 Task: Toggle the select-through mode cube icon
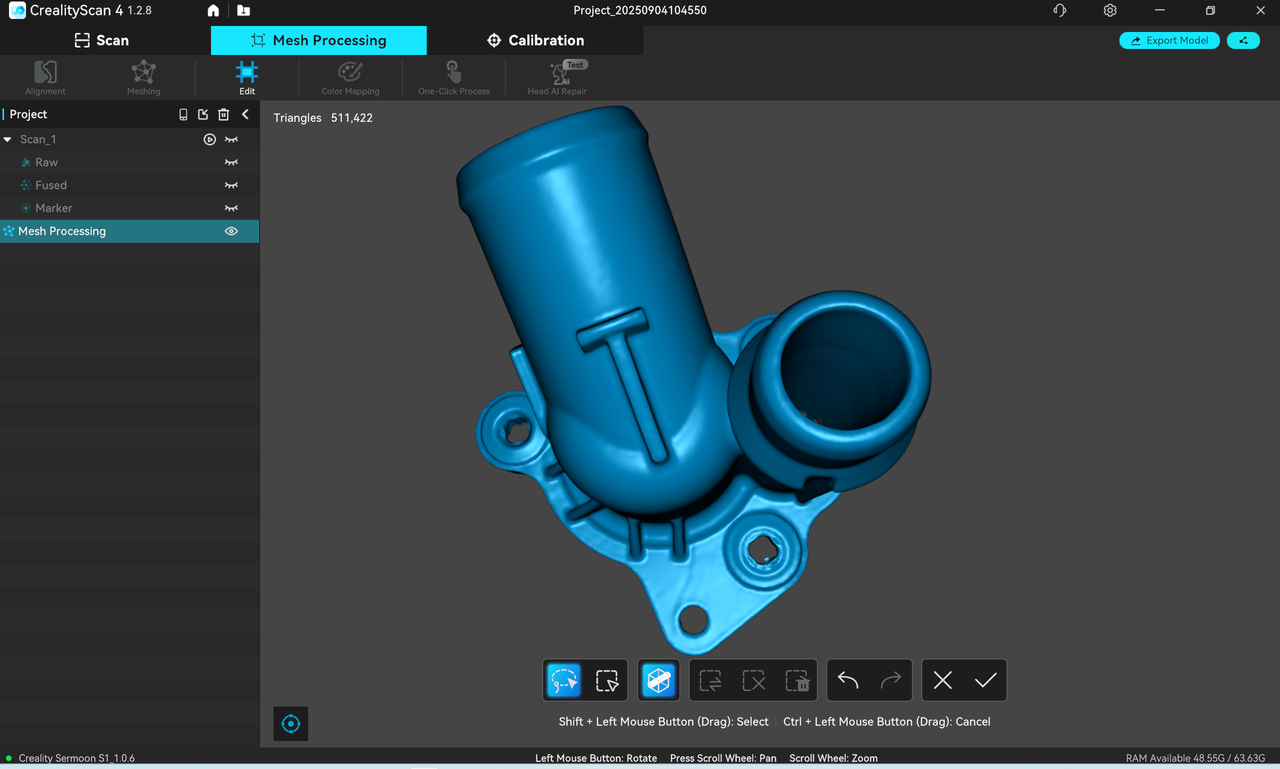point(659,680)
